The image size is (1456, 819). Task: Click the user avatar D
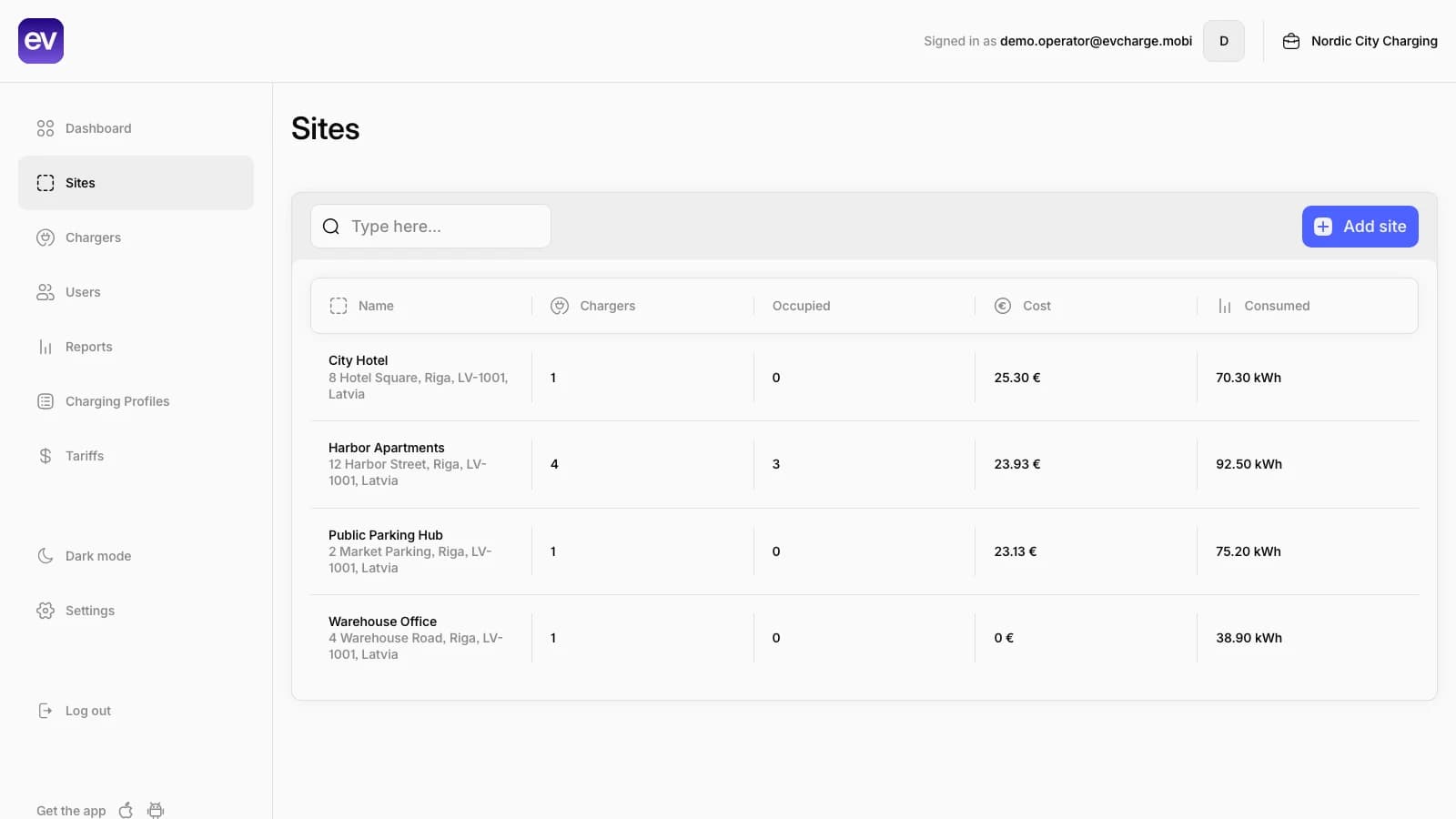(x=1224, y=41)
